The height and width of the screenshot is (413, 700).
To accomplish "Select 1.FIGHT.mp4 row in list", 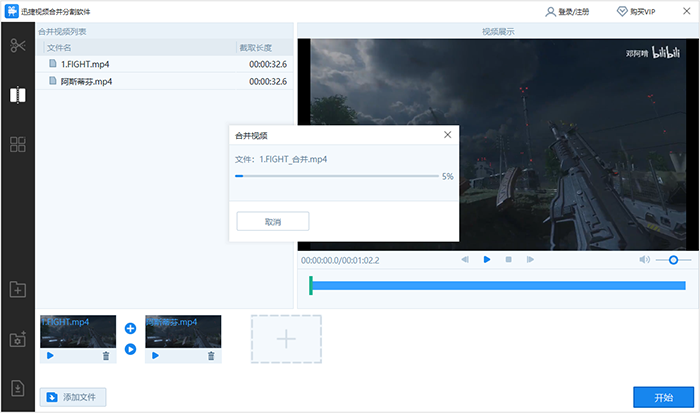I will coord(165,64).
